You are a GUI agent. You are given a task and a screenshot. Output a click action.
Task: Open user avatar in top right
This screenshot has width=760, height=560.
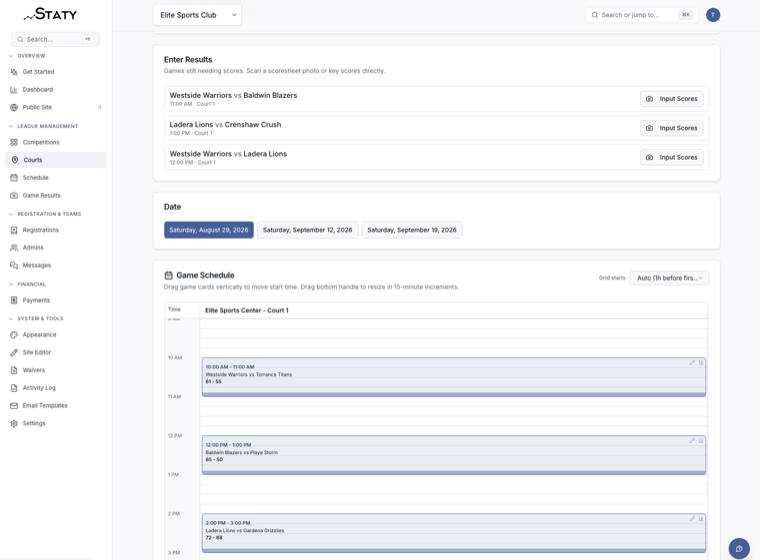pyautogui.click(x=712, y=15)
